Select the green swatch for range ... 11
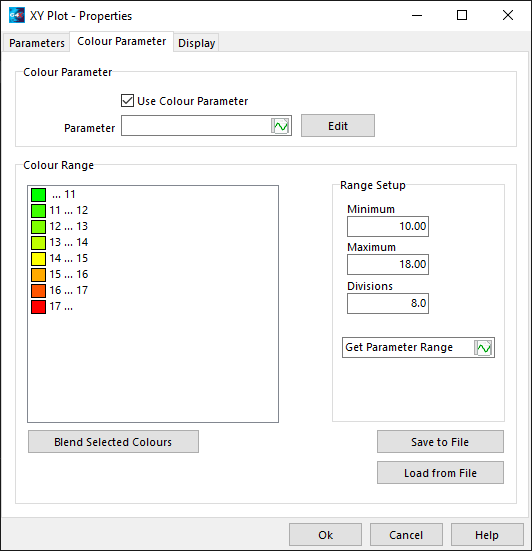The height and width of the screenshot is (551, 532). pyautogui.click(x=38, y=195)
